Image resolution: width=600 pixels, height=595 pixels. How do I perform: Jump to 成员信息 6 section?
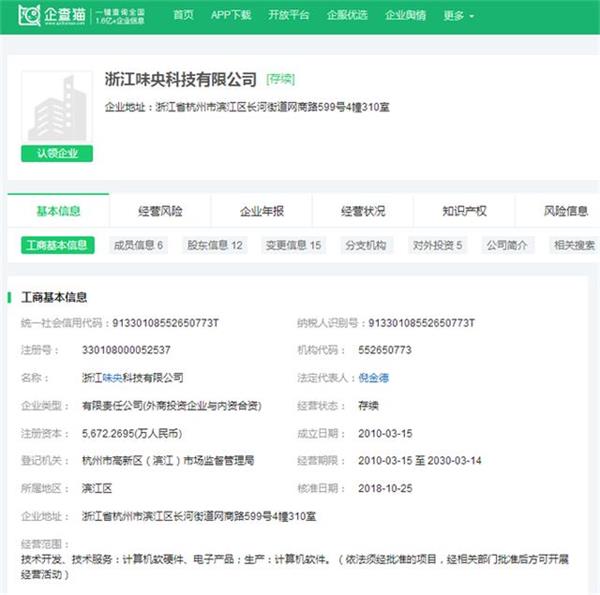click(x=138, y=245)
